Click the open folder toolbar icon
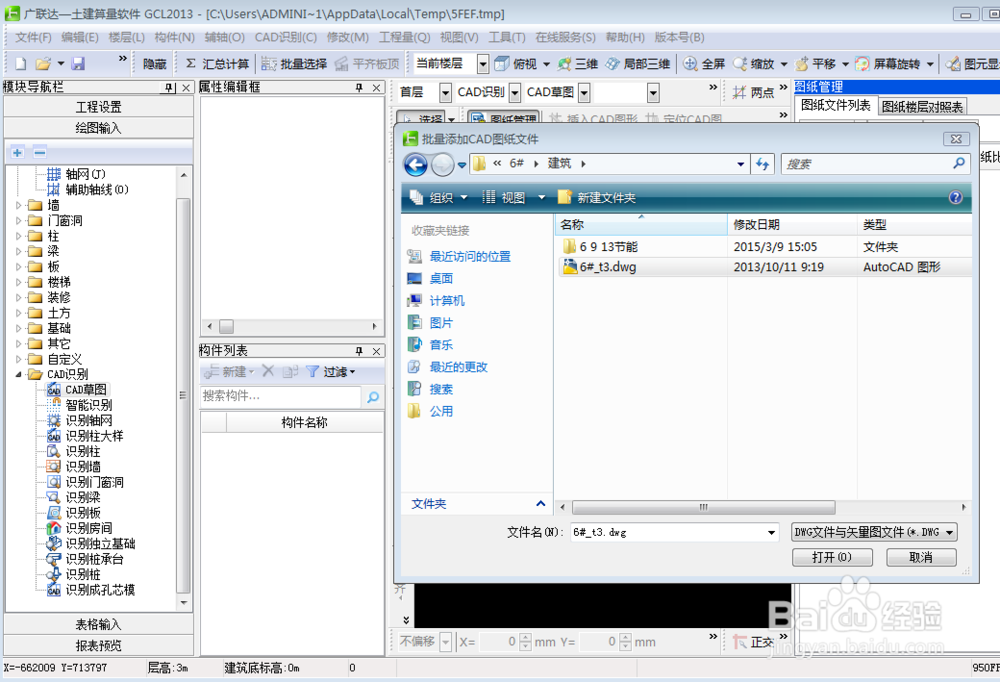This screenshot has height=682, width=1000. tap(43, 63)
